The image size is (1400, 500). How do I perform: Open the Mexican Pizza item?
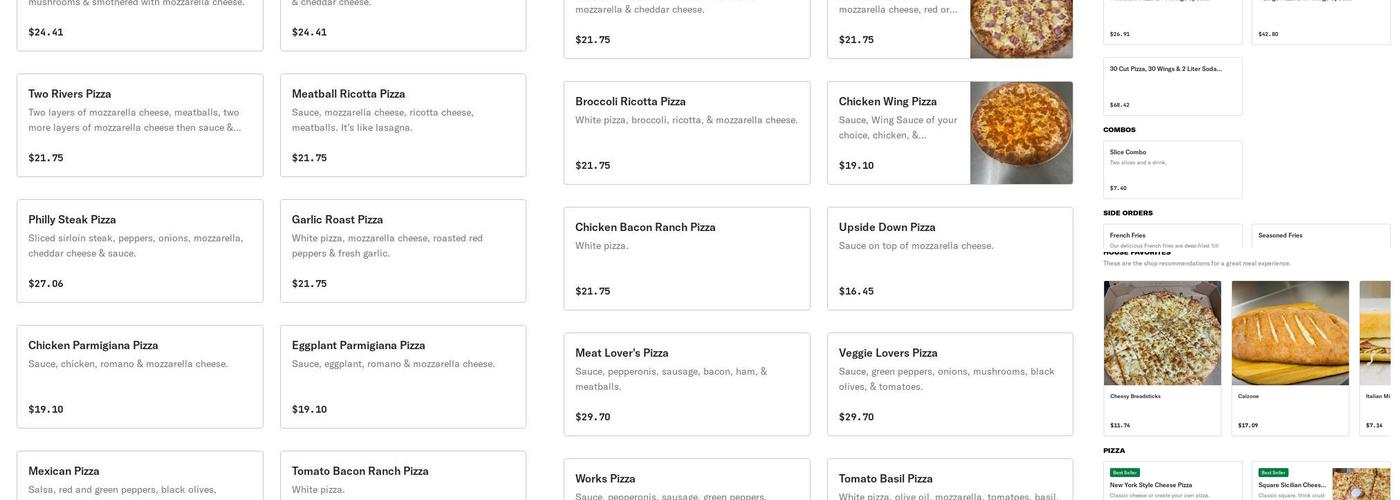pyautogui.click(x=140, y=478)
